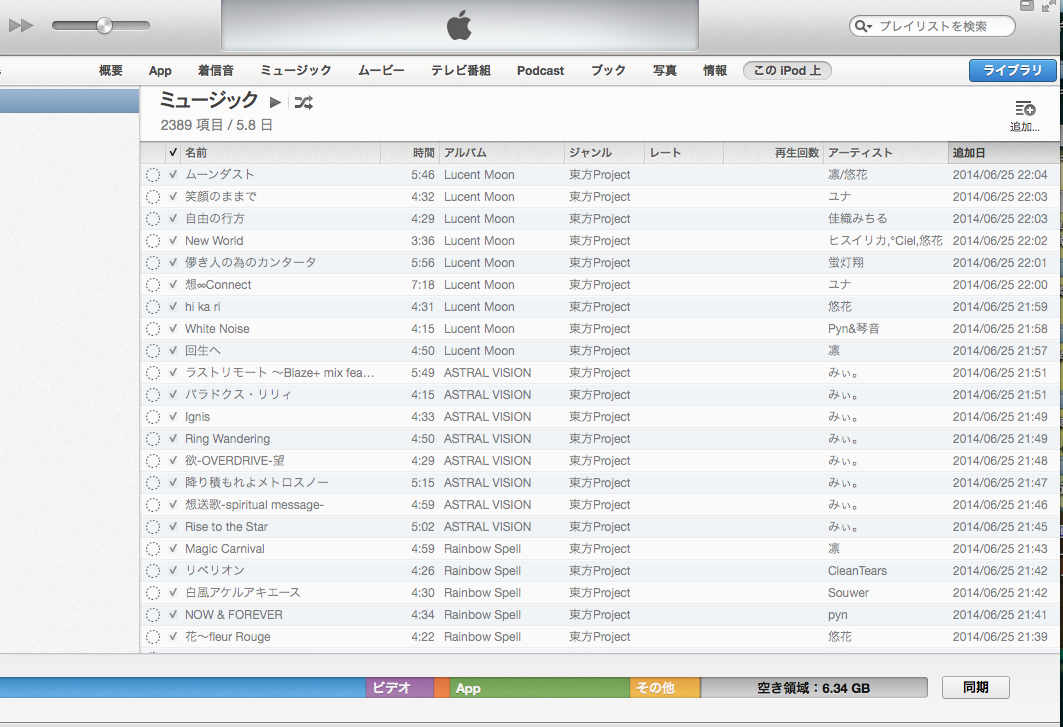Uncheck the Magic Carnival track
Viewport: 1063px width, 727px height.
pos(173,549)
